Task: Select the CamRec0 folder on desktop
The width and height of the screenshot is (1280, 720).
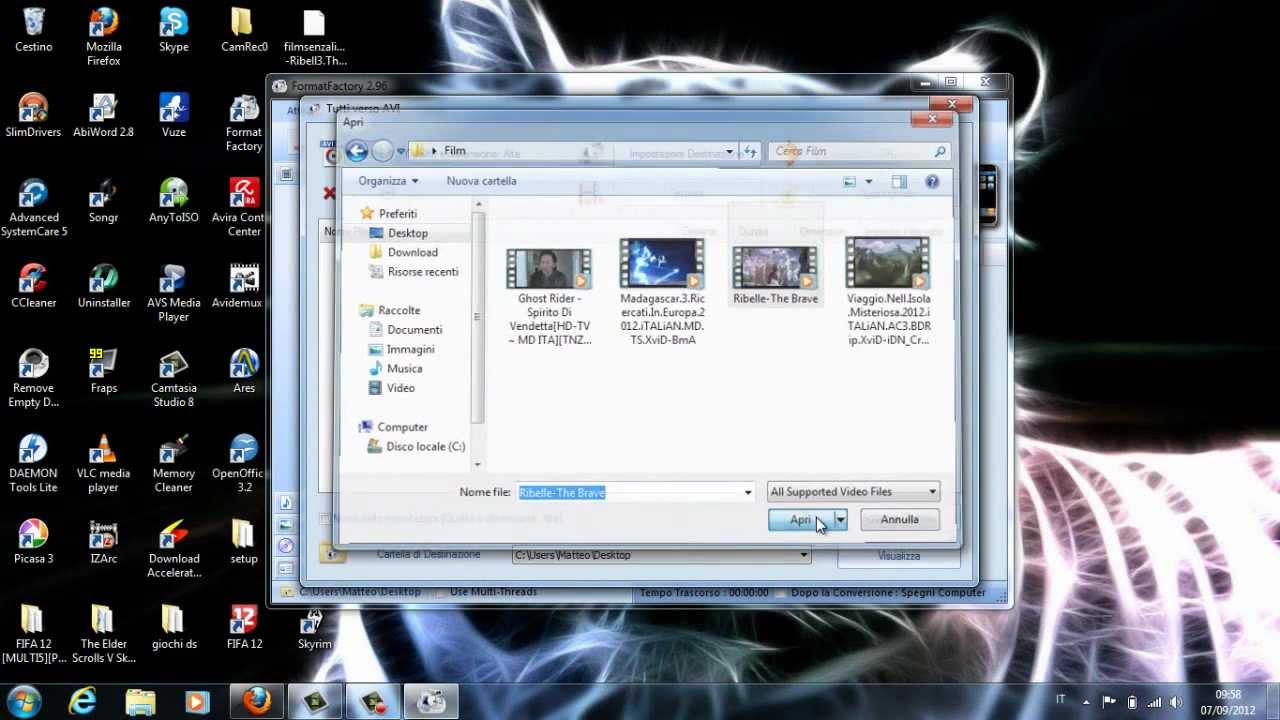Action: pyautogui.click(x=244, y=30)
